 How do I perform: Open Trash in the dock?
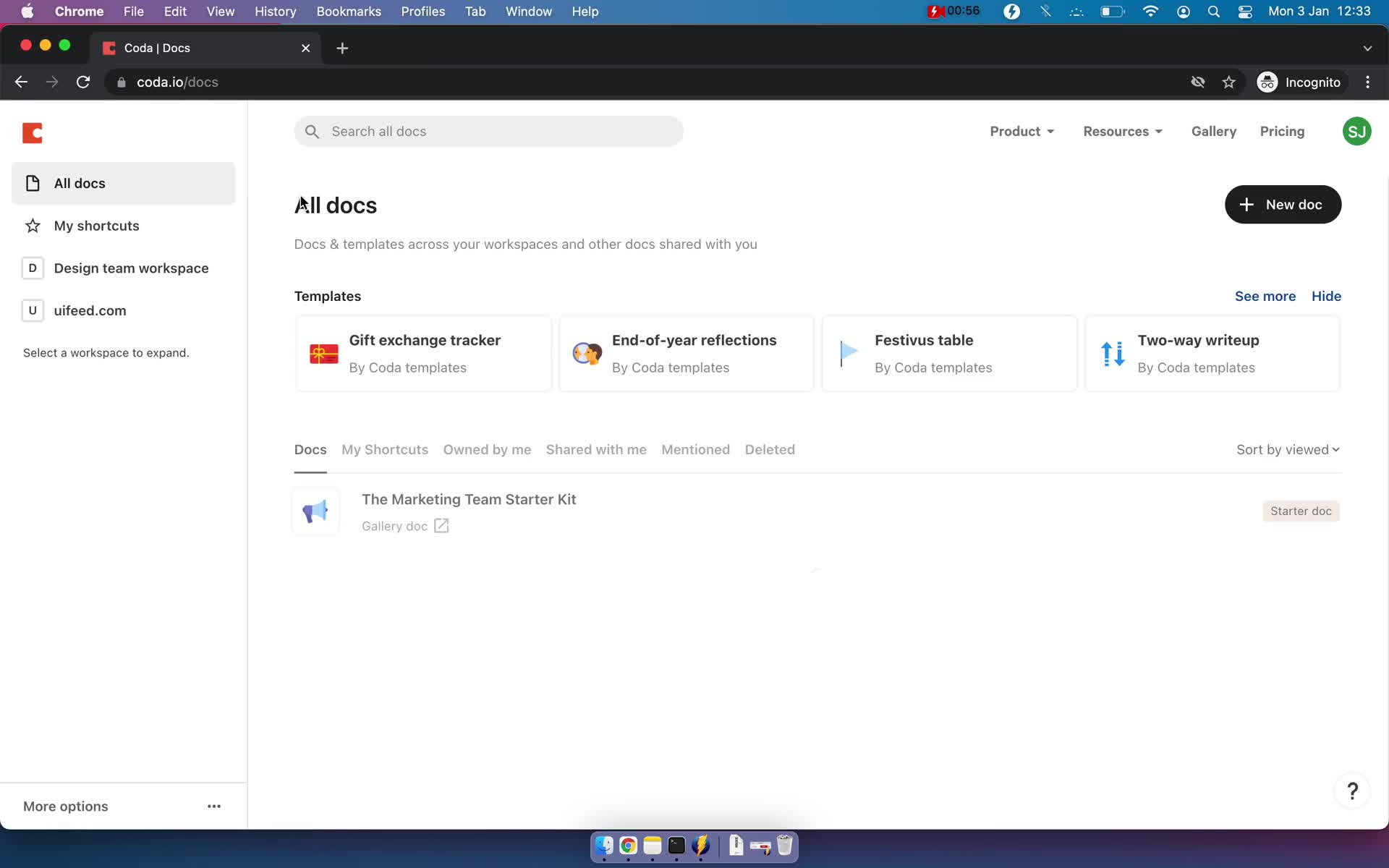tap(784, 846)
